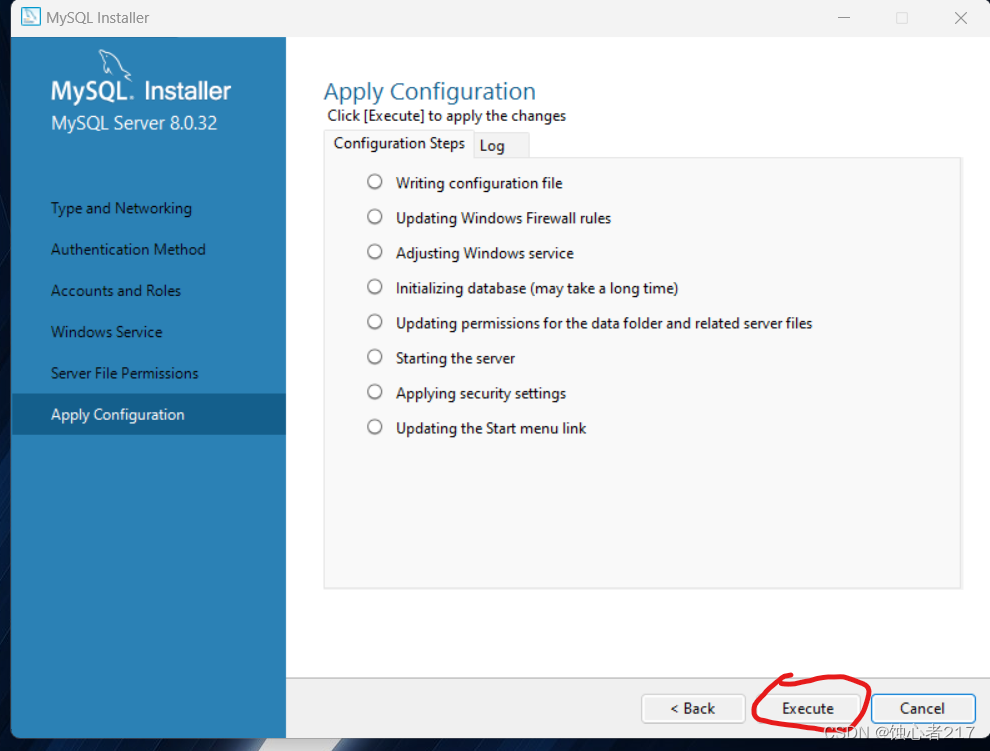Minimize the MySQL Installer window

tap(844, 18)
